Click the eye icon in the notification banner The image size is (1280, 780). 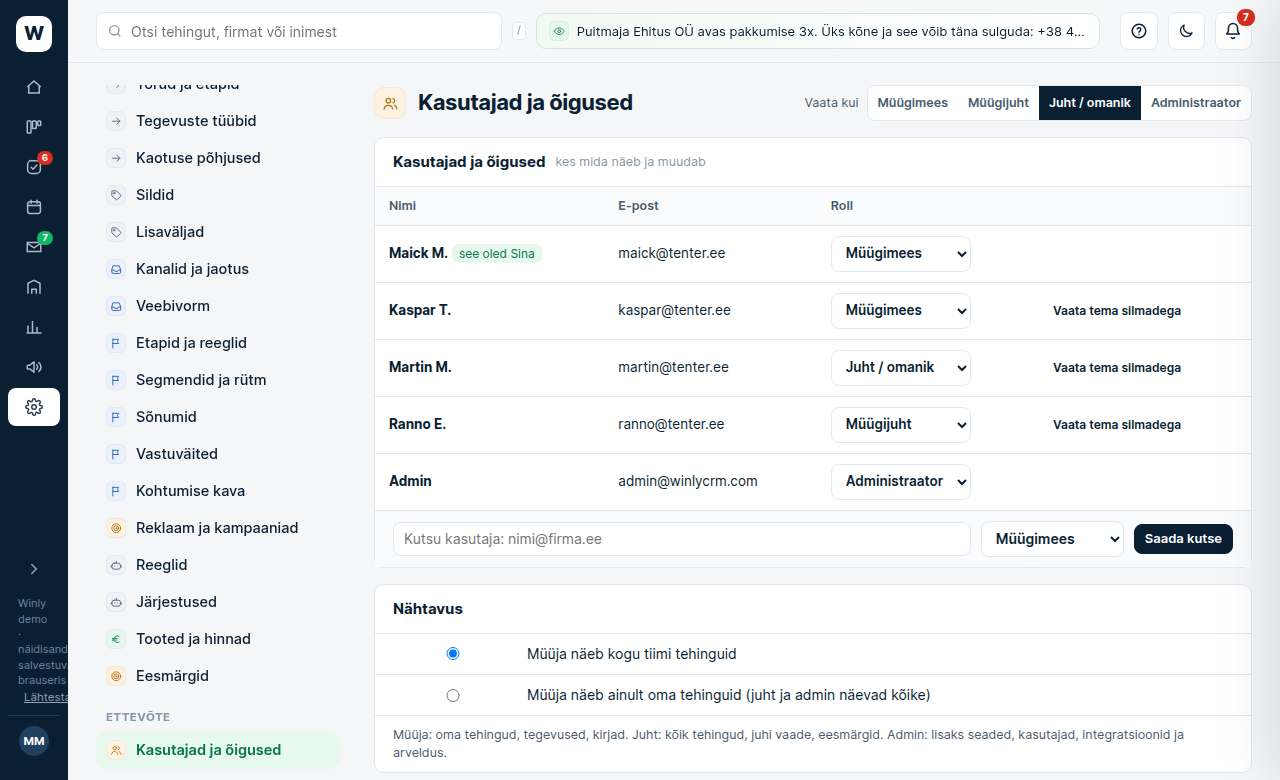tap(559, 31)
